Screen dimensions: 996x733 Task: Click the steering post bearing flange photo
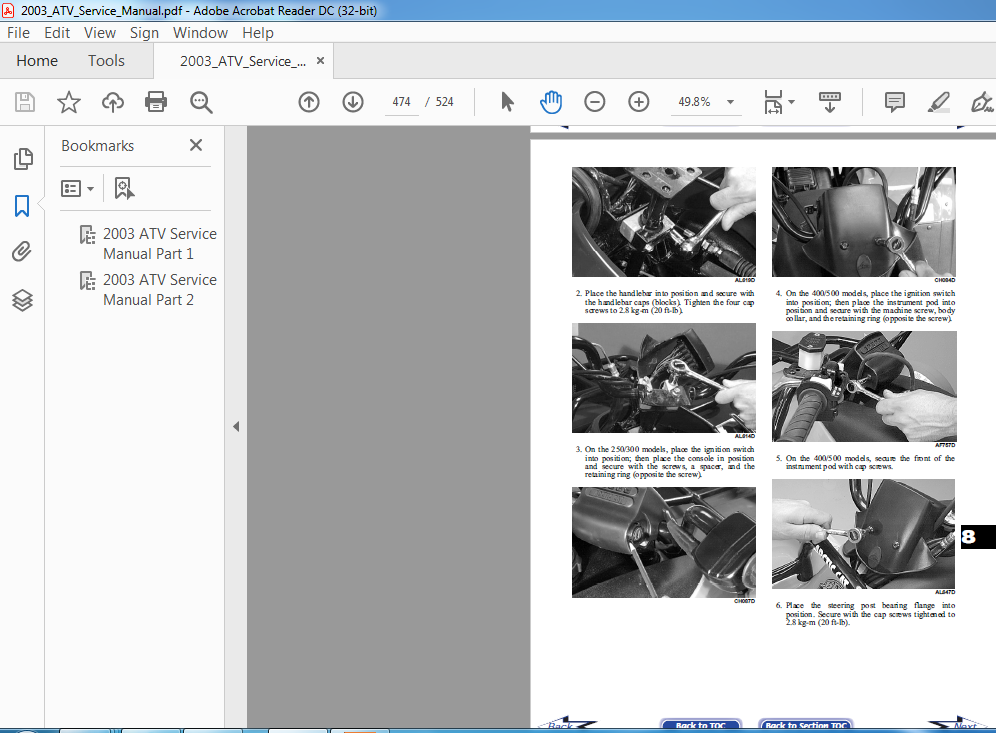(863, 534)
